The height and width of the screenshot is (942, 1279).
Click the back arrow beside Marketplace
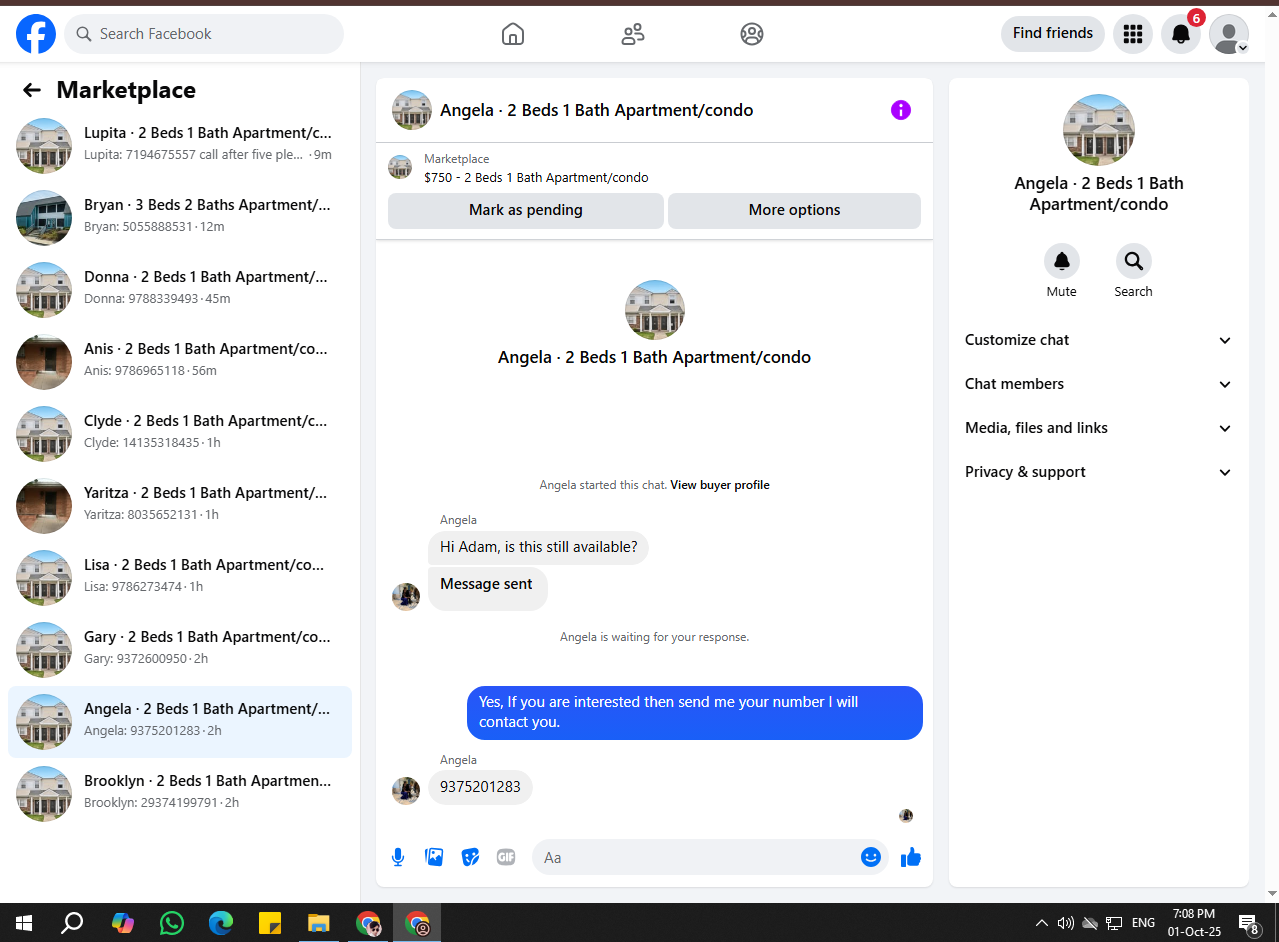[32, 90]
